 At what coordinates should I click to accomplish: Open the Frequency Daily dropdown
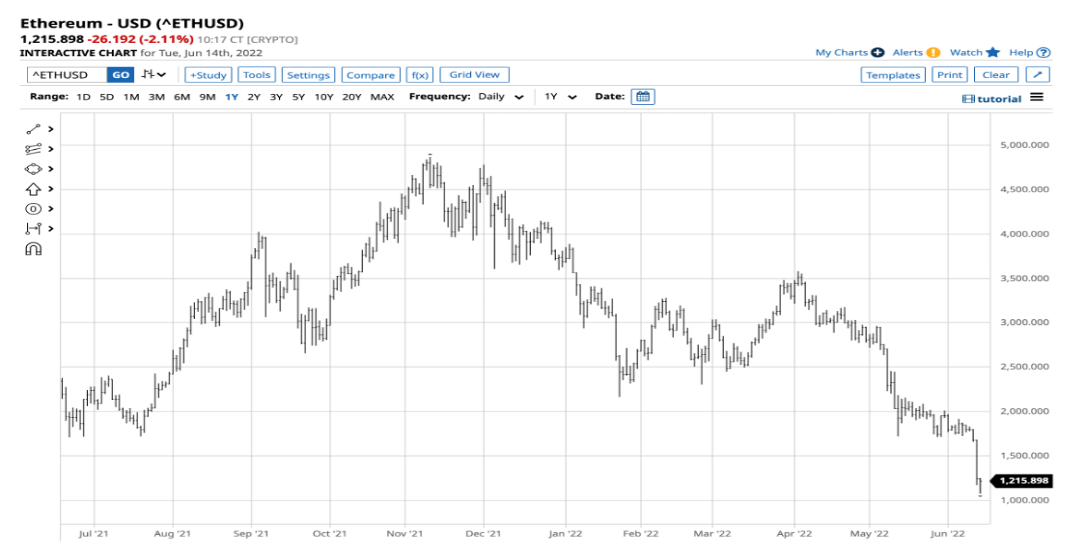(500, 97)
